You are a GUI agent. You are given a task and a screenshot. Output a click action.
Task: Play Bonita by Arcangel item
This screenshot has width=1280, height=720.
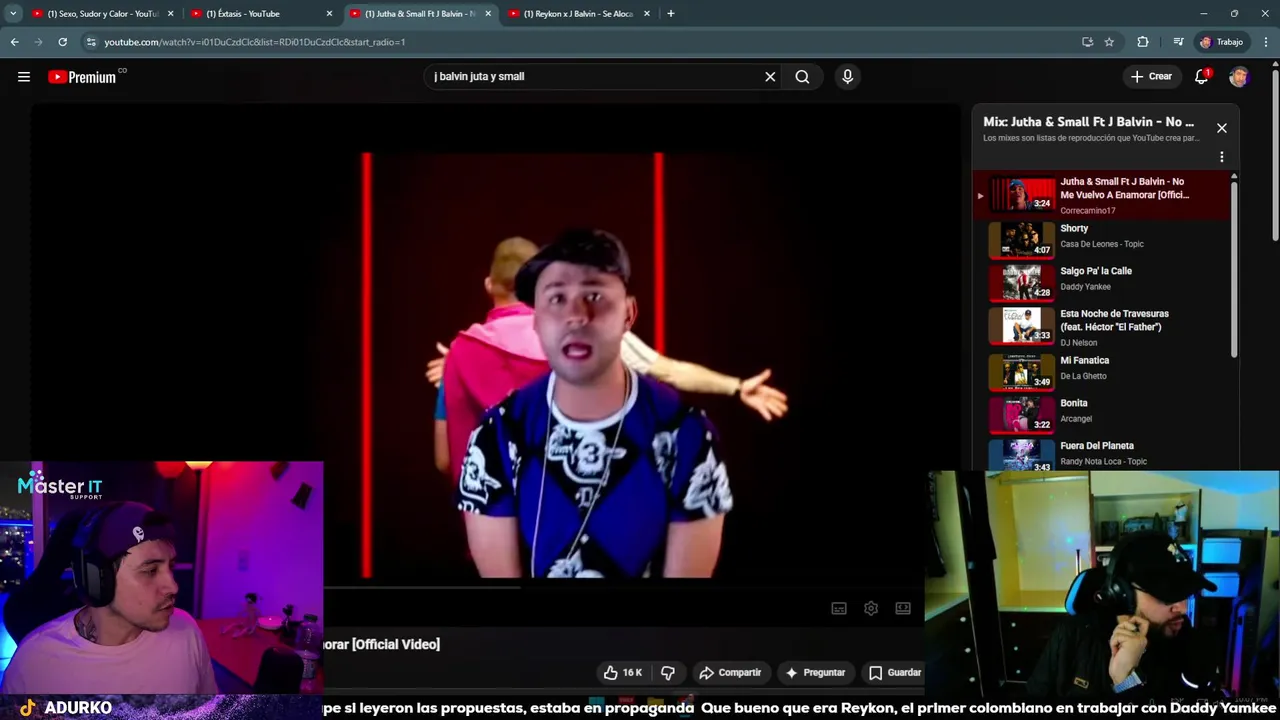pos(1103,414)
